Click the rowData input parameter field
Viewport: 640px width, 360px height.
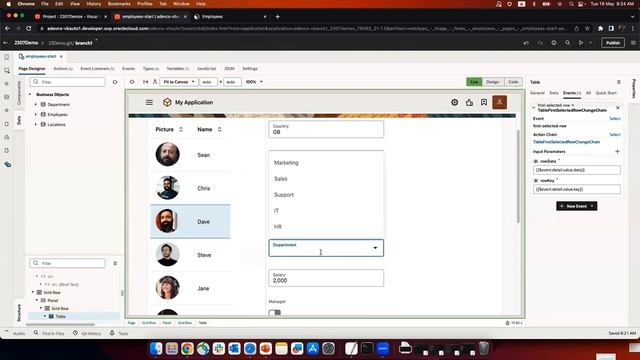click(576, 170)
